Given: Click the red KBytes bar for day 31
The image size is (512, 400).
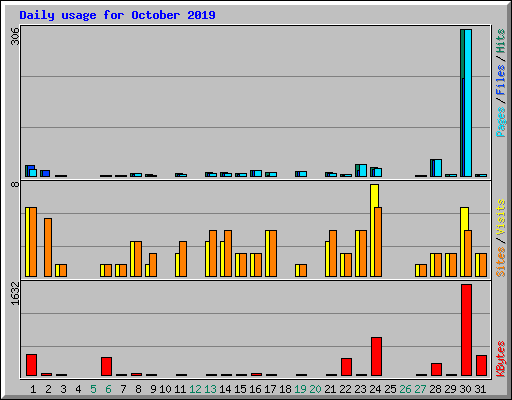Looking at the screenshot, I should 481,366.
